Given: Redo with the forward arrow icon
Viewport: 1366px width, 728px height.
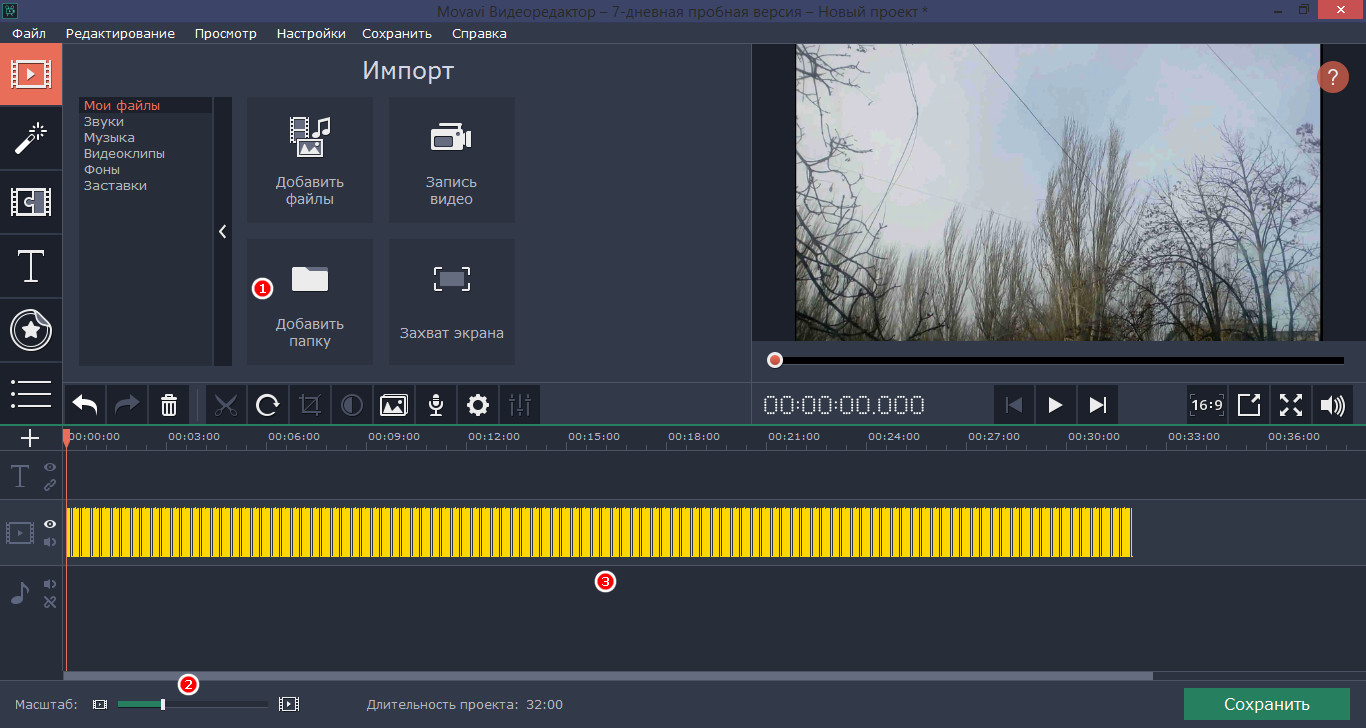Looking at the screenshot, I should (x=127, y=405).
